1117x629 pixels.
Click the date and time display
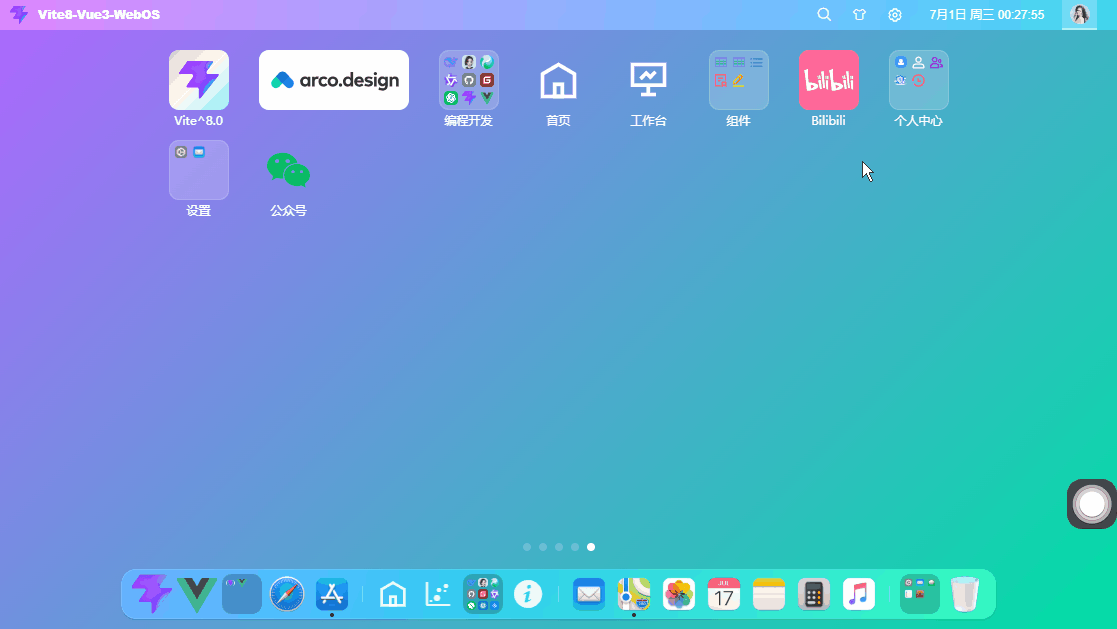coord(987,14)
